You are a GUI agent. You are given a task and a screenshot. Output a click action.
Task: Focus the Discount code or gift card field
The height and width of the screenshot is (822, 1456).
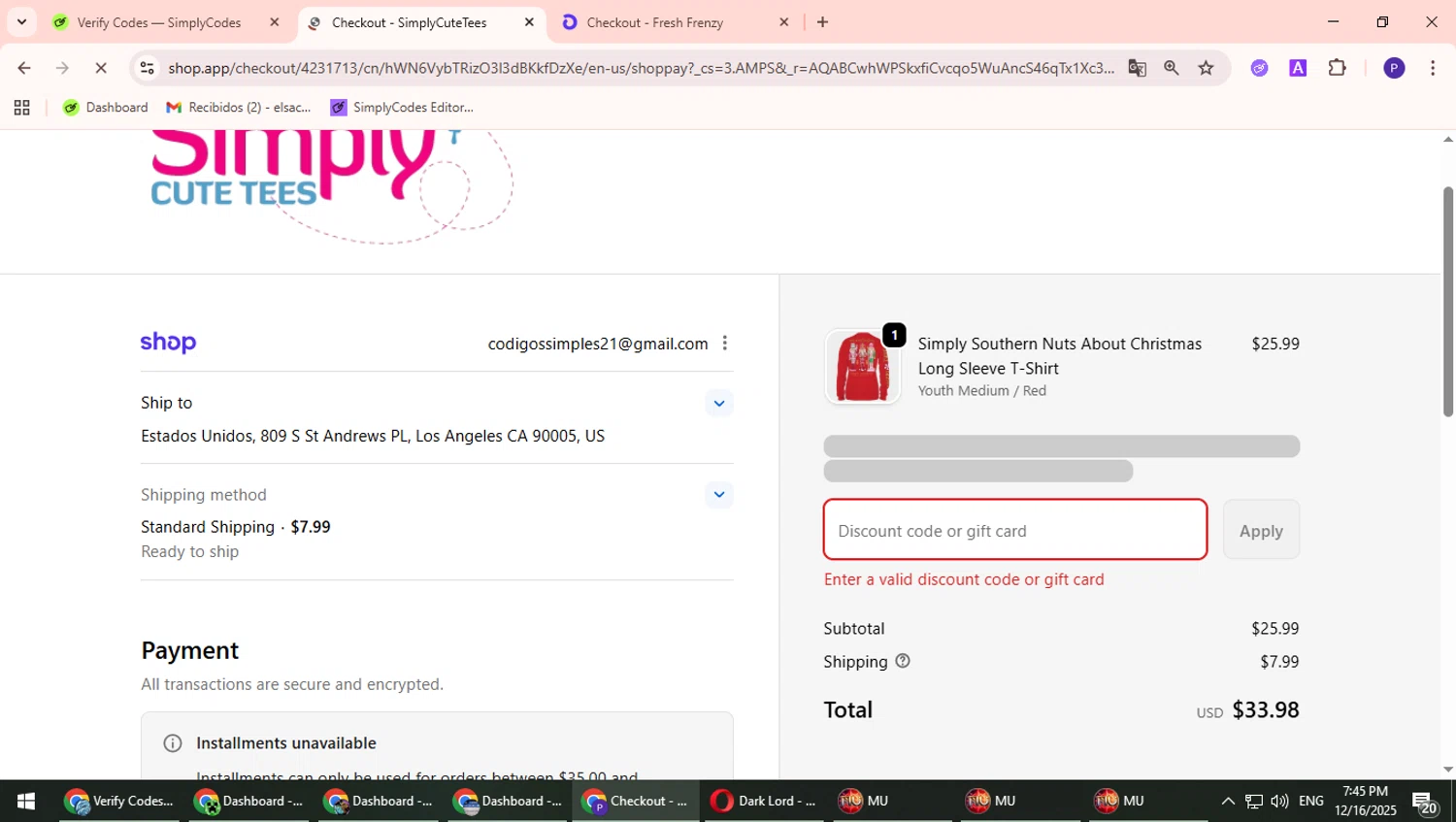click(x=1015, y=530)
